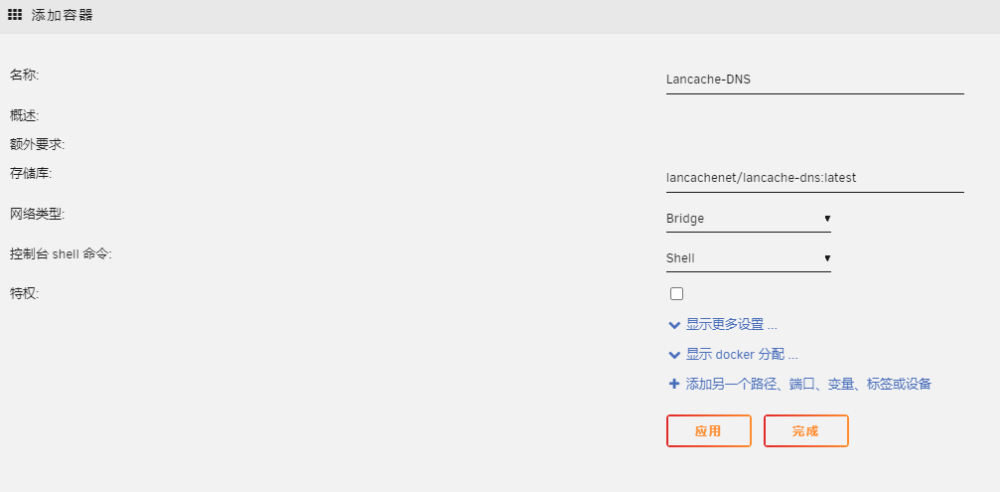Click the 概述 label
Image resolution: width=1000 pixels, height=492 pixels.
point(24,116)
